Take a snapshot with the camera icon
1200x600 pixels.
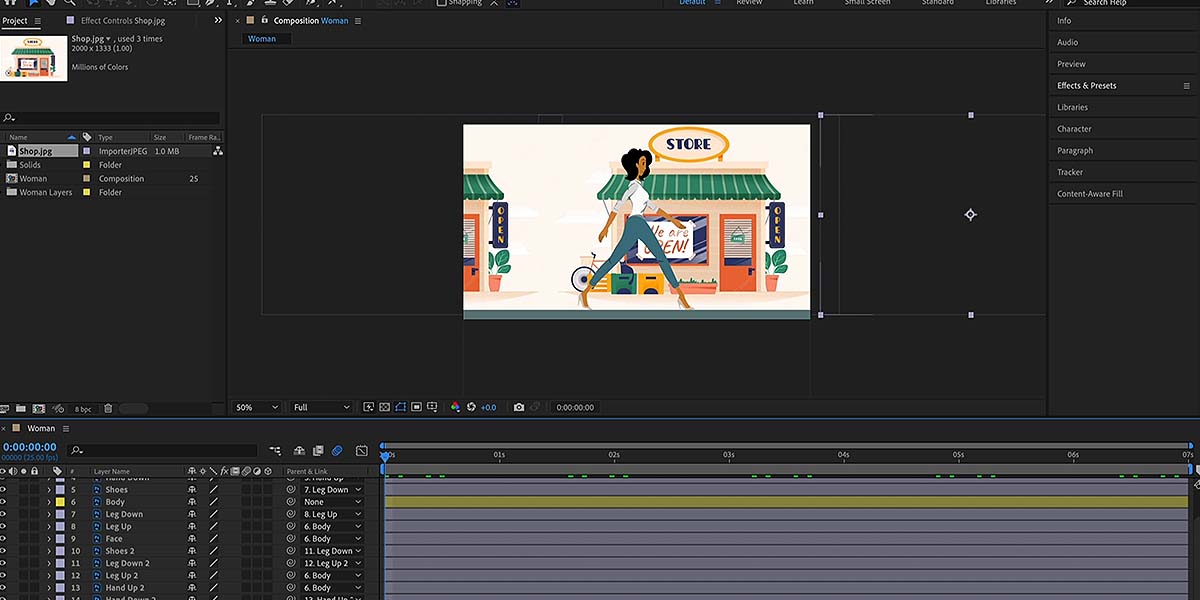518,407
